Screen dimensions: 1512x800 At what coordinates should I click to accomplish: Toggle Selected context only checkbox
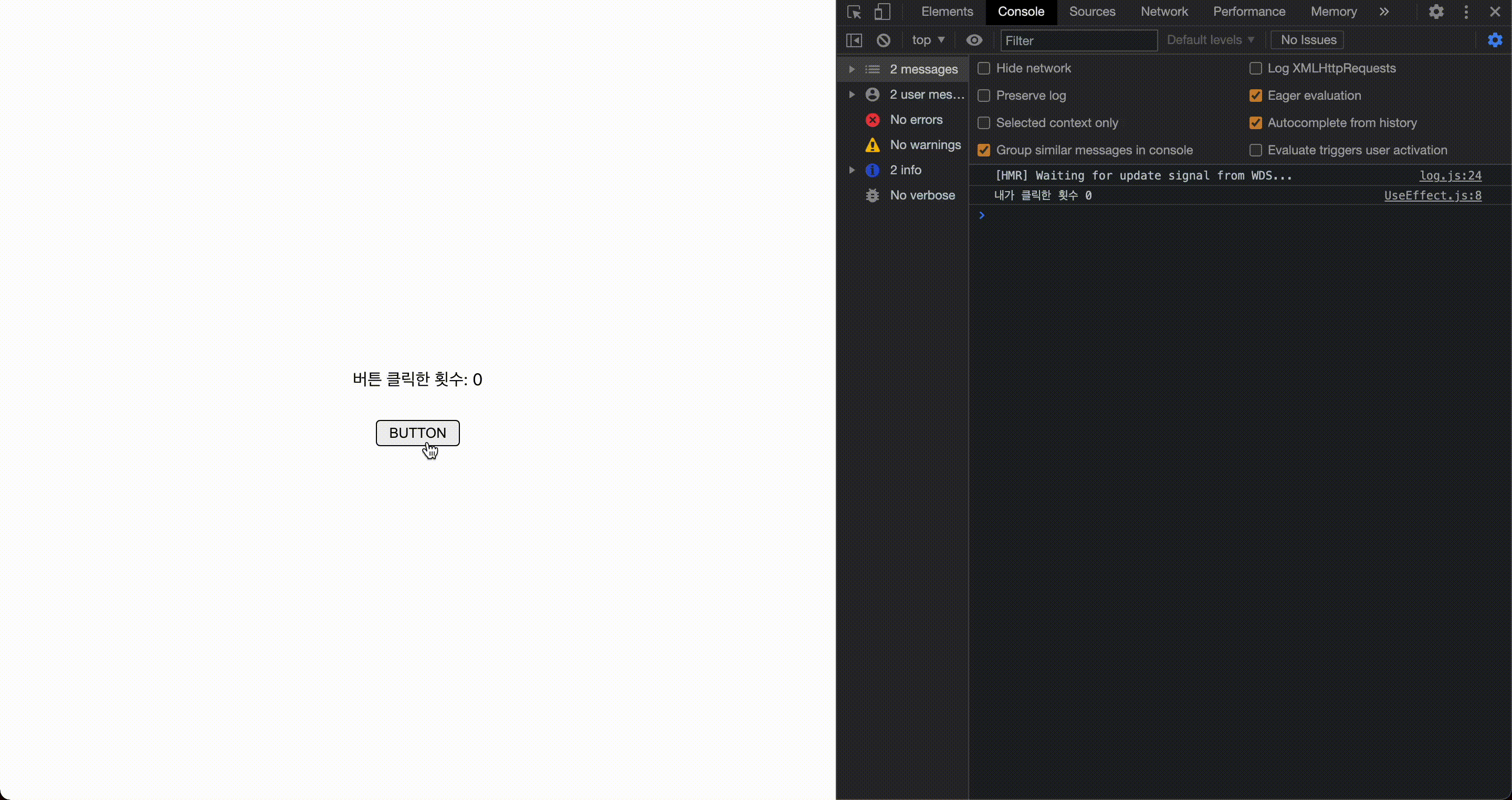[983, 122]
